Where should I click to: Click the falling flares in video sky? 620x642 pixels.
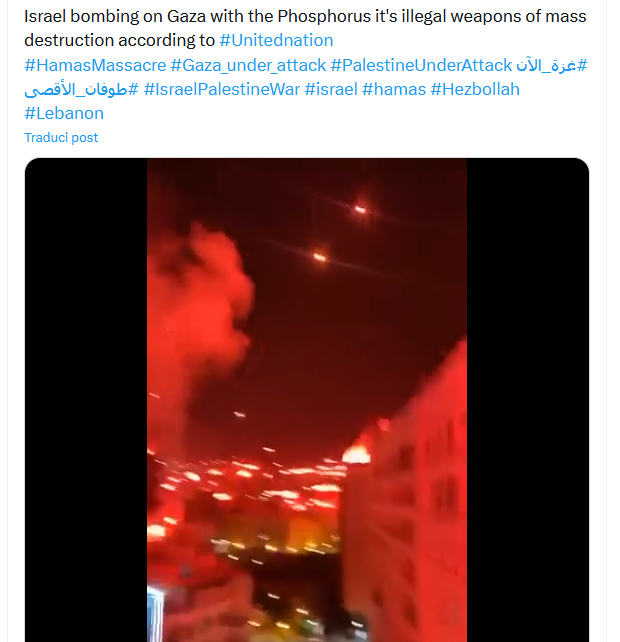tap(340, 233)
